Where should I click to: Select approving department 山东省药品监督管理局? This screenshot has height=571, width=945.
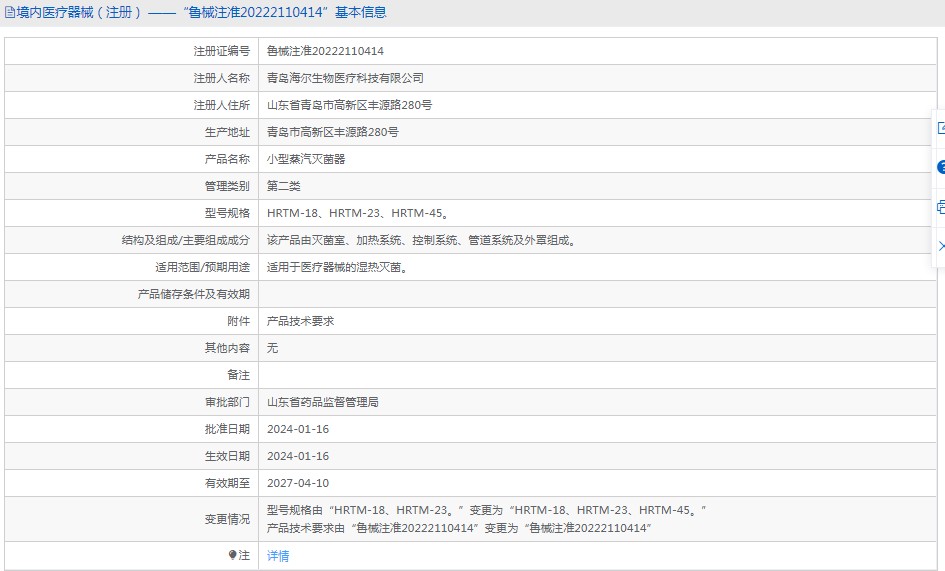click(322, 402)
